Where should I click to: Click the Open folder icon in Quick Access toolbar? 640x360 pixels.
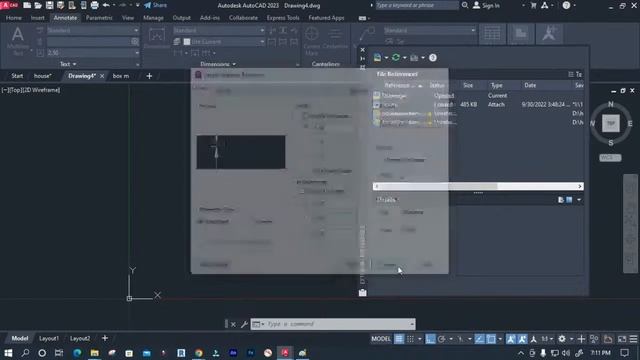tap(38, 5)
